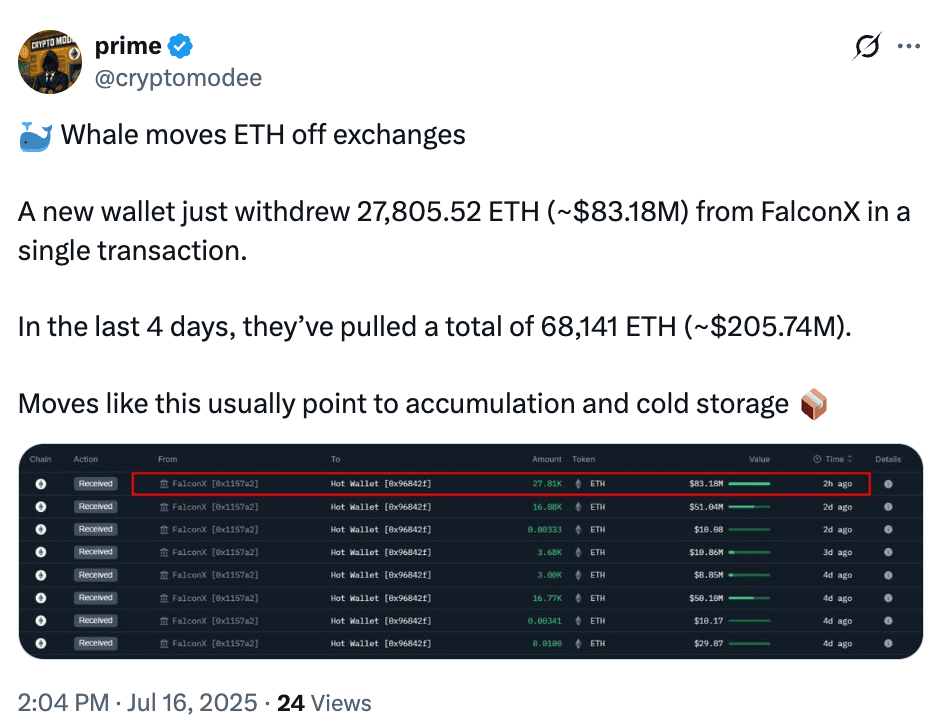Open the Grok slashed-circle icon
The height and width of the screenshot is (726, 942).
tap(867, 46)
